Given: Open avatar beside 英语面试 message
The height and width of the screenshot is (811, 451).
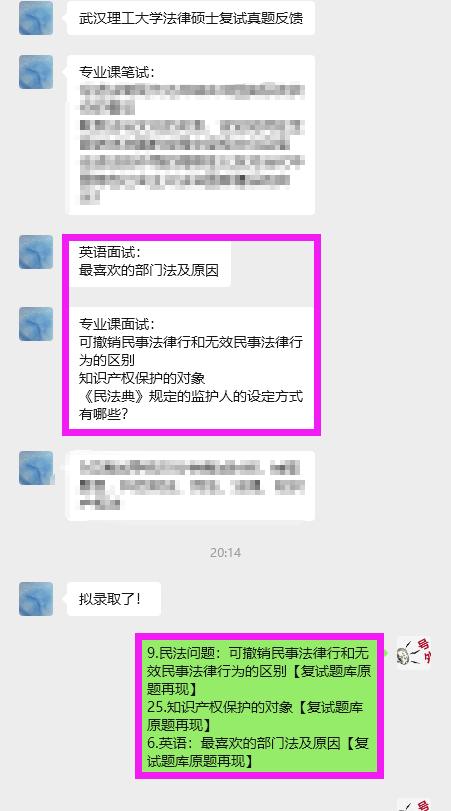Looking at the screenshot, I should tap(36, 252).
